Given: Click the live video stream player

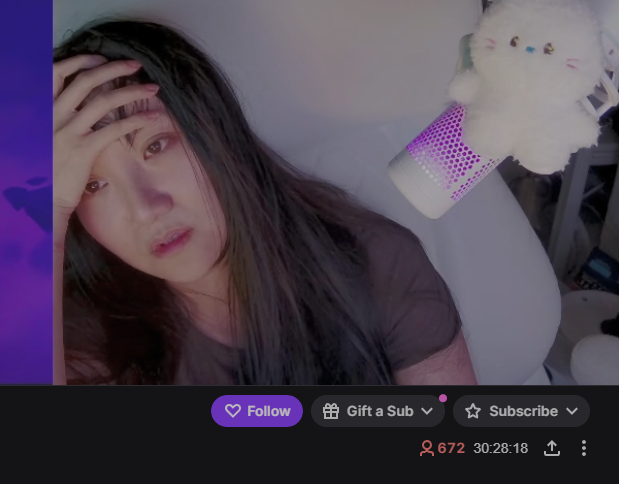Looking at the screenshot, I should point(336,192).
